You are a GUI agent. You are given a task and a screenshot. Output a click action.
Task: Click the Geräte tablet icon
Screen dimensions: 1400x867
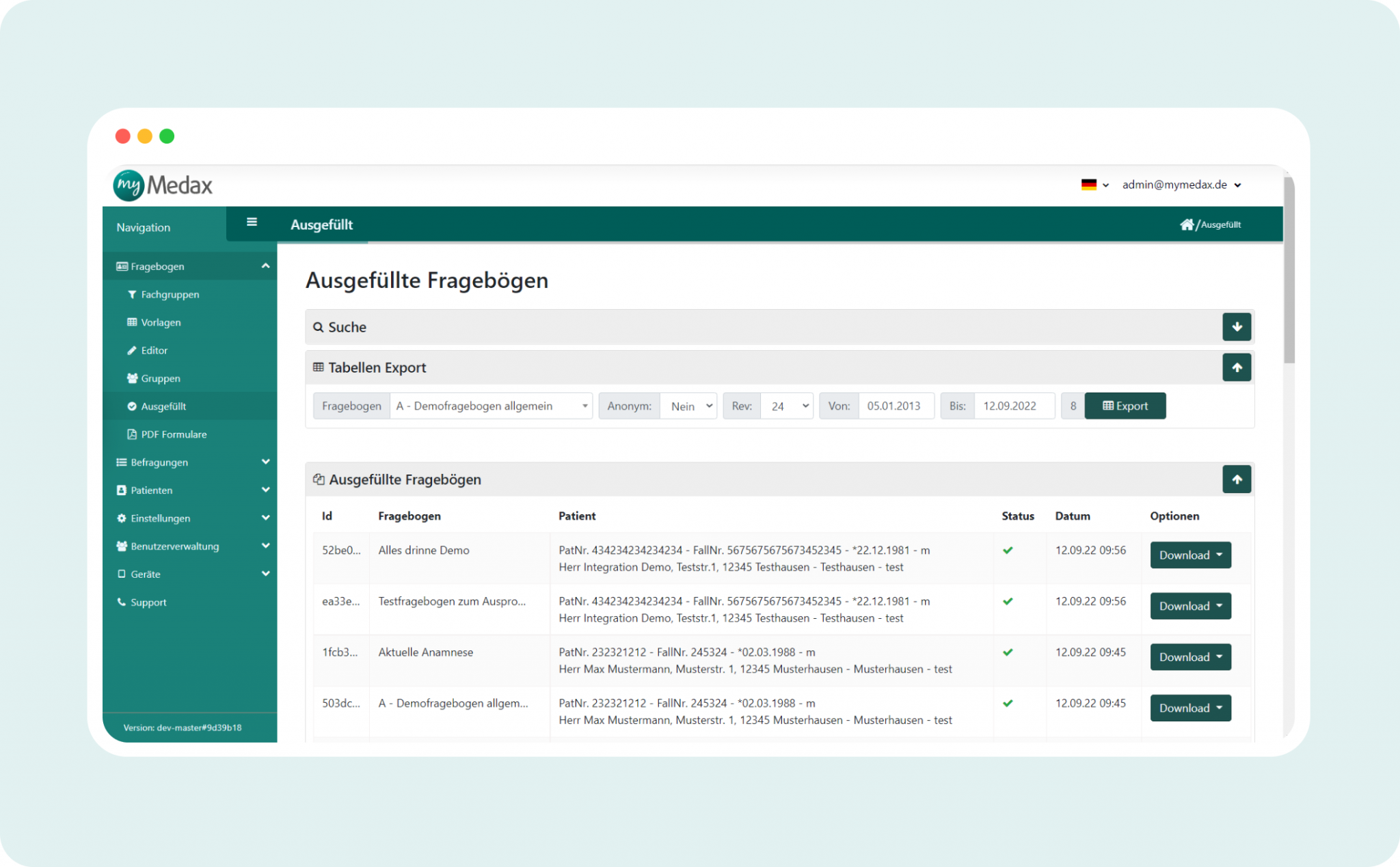tap(122, 574)
